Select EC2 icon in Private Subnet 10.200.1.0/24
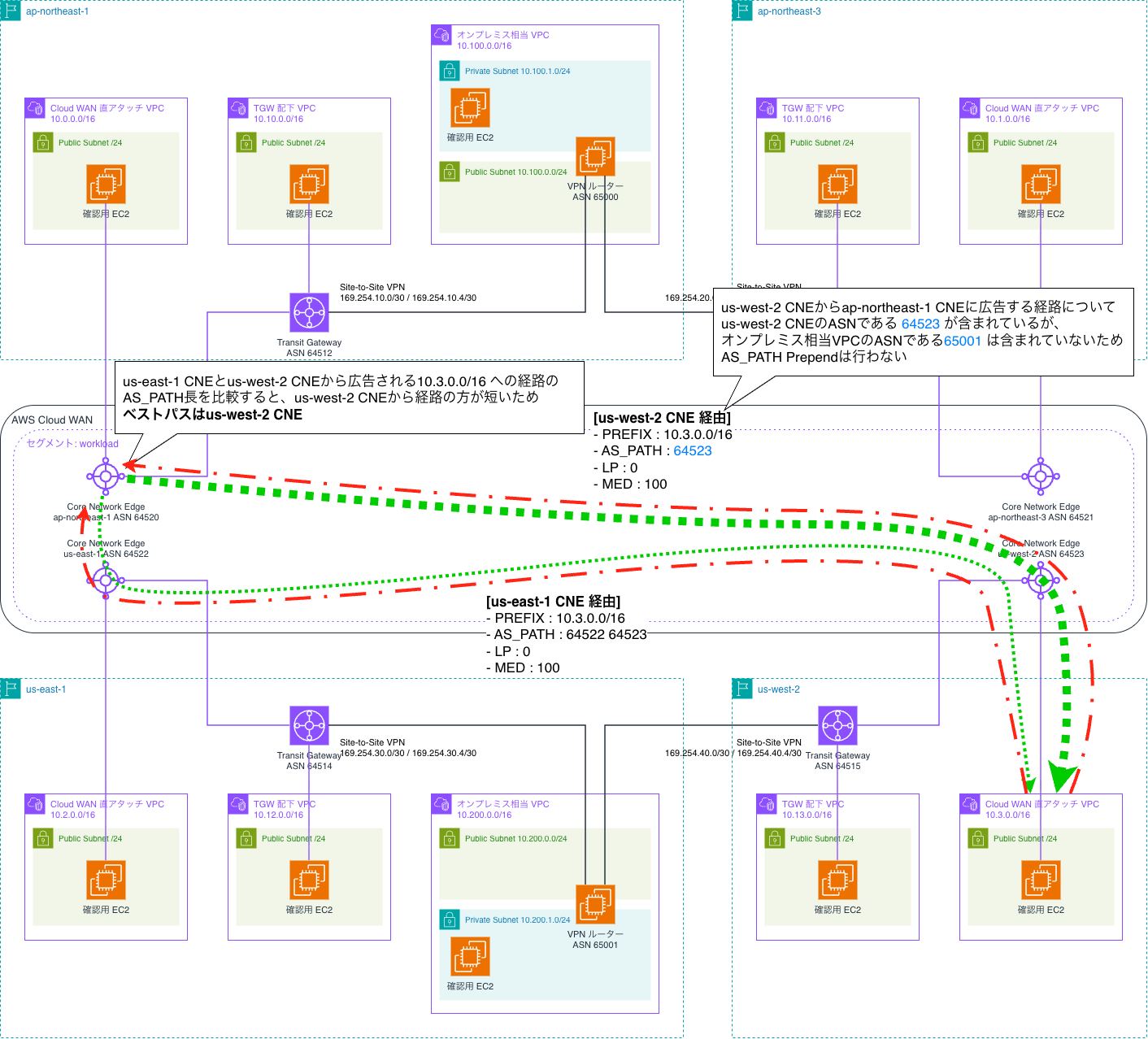1148x1039 pixels. tap(470, 956)
